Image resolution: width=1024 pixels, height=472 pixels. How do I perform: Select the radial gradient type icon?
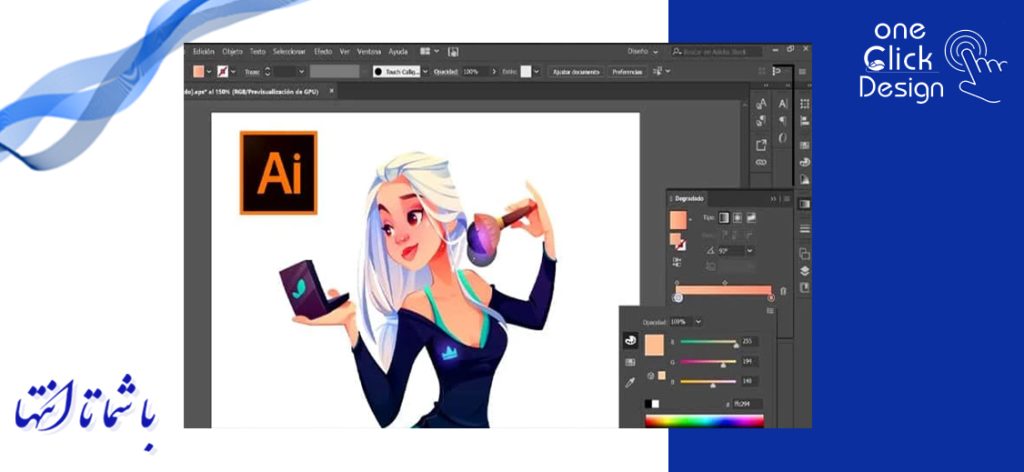[x=737, y=217]
